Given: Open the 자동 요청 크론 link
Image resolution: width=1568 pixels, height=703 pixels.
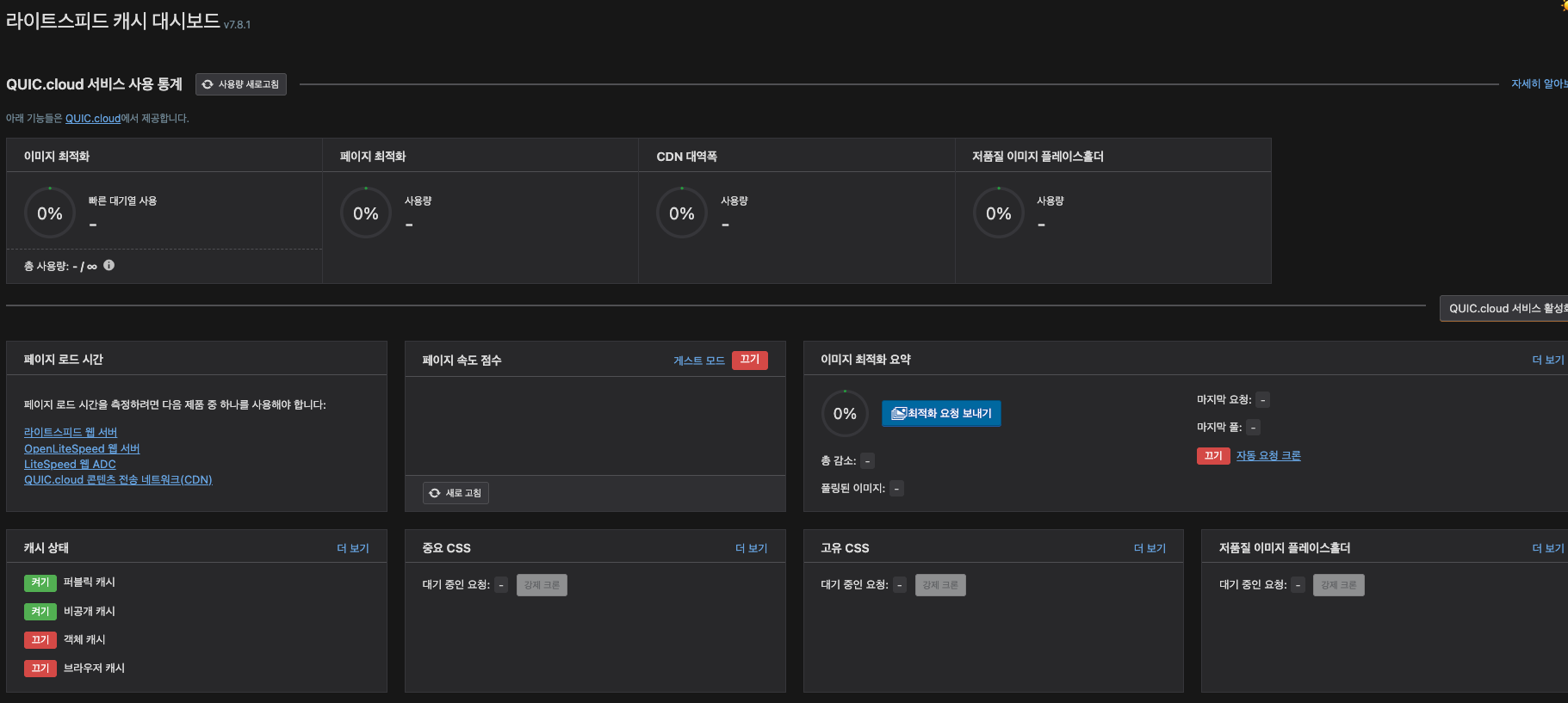Looking at the screenshot, I should coord(1268,456).
